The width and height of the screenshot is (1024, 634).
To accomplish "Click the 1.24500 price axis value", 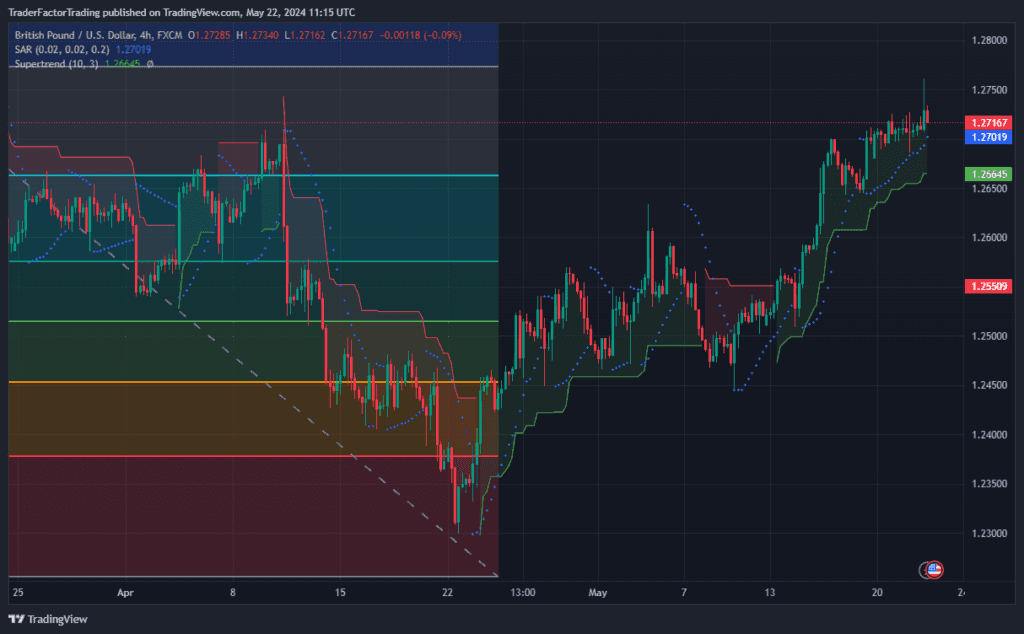I will pyautogui.click(x=989, y=385).
